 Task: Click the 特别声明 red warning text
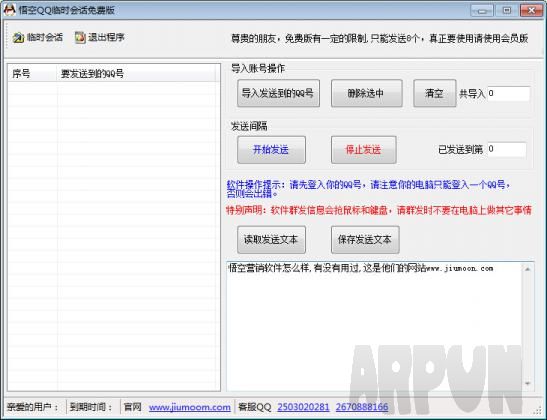[x=379, y=210]
